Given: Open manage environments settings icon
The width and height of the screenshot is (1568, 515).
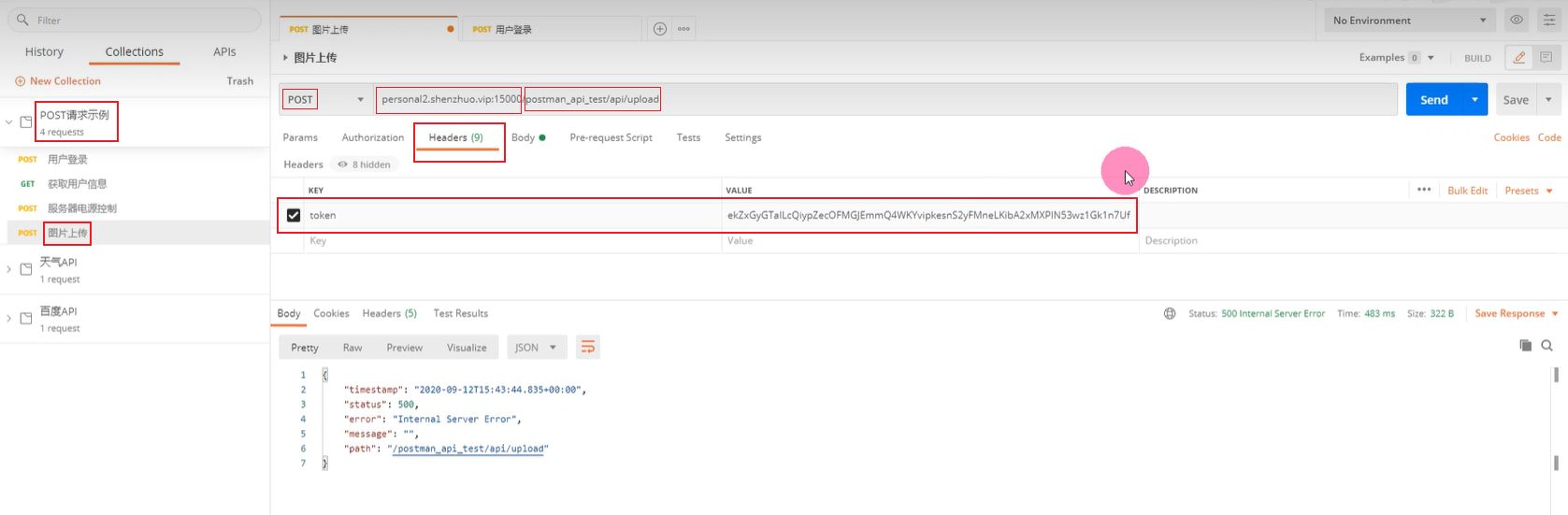Looking at the screenshot, I should pyautogui.click(x=1548, y=20).
